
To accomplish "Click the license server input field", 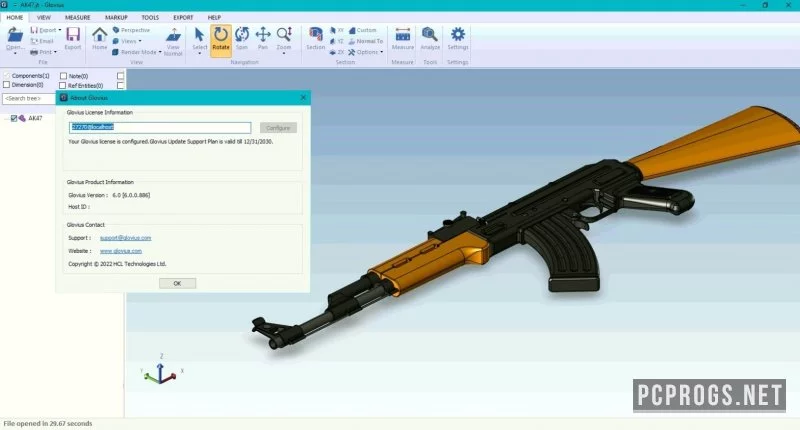I will pos(160,128).
